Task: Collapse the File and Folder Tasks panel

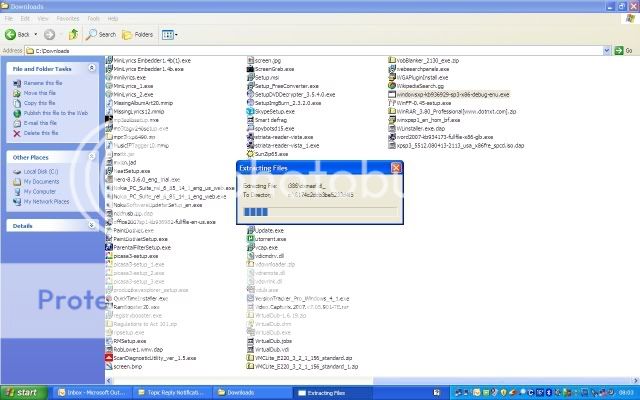Action: coord(93,68)
